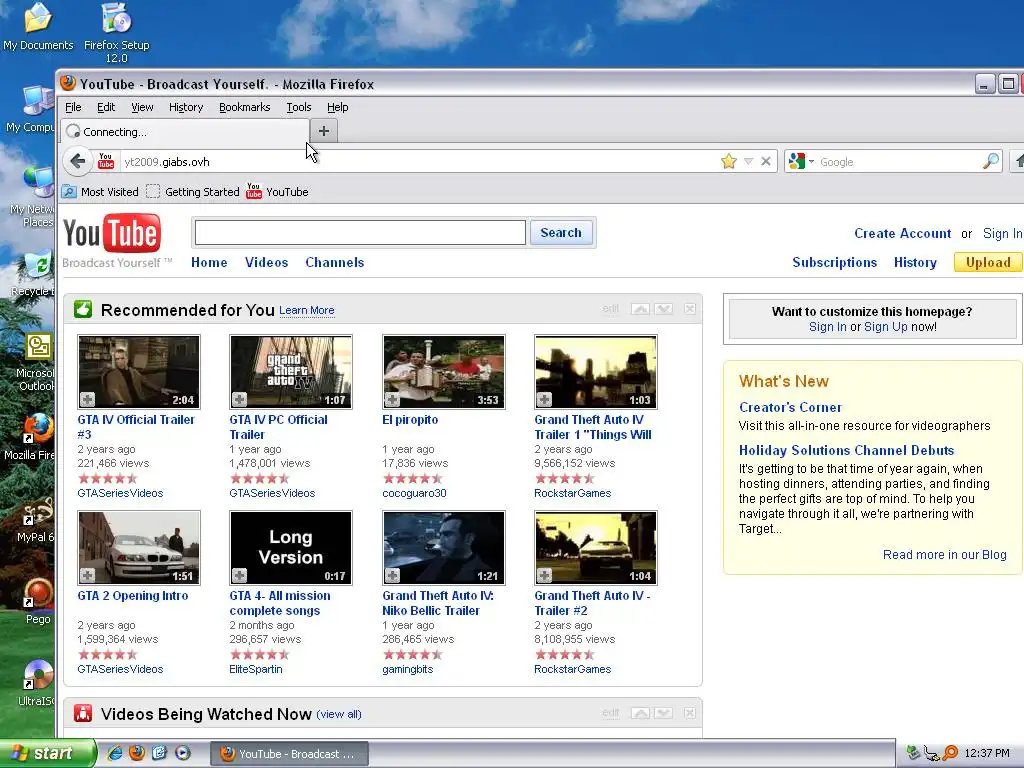Open the YouTube bookmark in bookmarks toolbar
This screenshot has width=1024, height=768.
(277, 191)
